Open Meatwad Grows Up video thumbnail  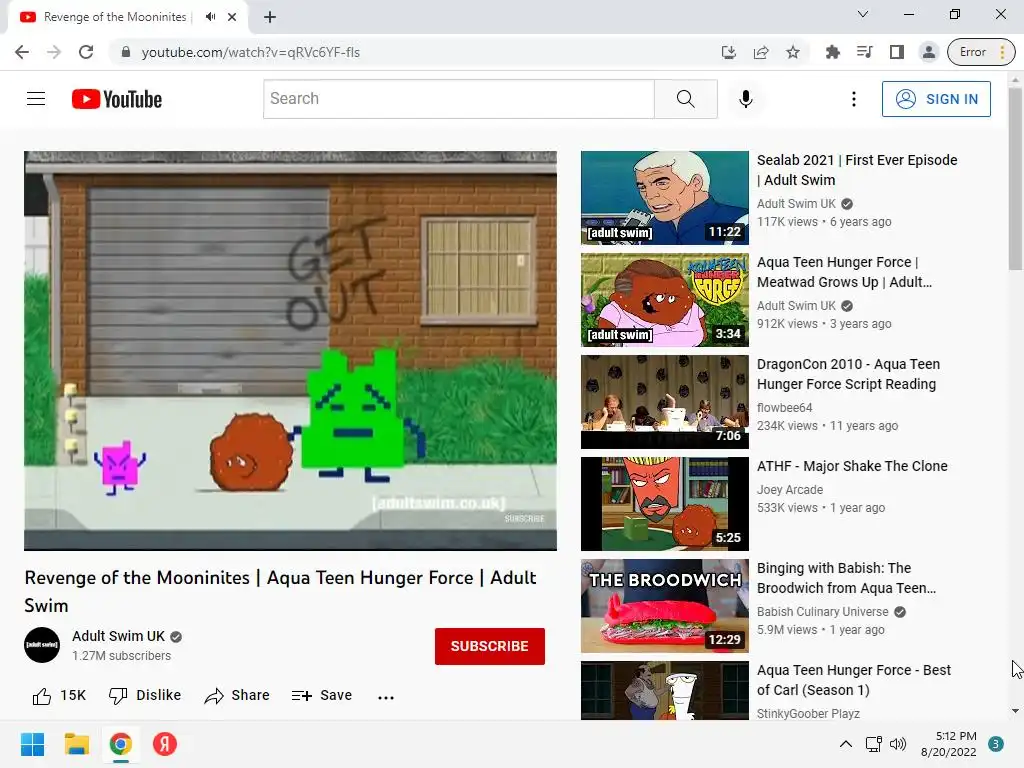click(x=665, y=300)
